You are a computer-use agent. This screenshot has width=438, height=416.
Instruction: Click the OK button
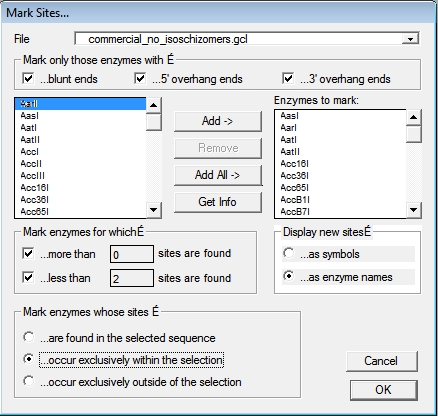point(383,390)
